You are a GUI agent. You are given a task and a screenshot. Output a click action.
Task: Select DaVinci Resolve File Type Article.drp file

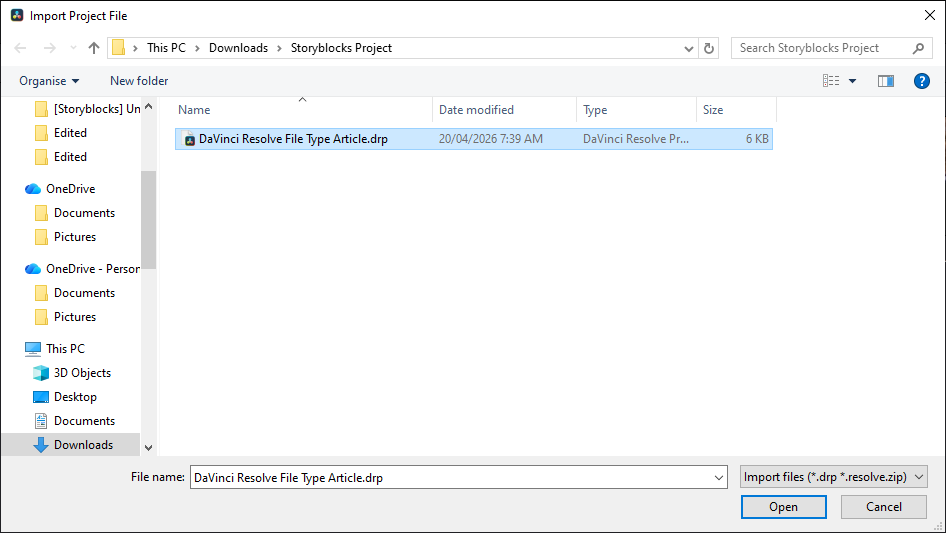point(474,139)
